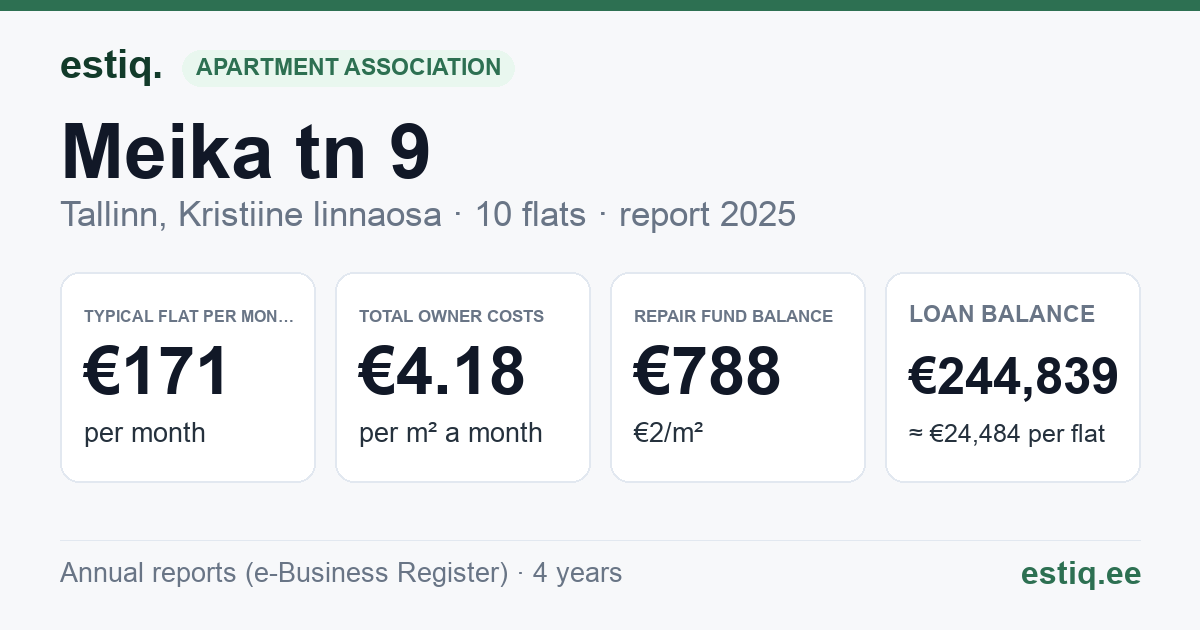This screenshot has width=1200, height=630.
Task: Visit the estiq.ee link
Action: [1080, 573]
